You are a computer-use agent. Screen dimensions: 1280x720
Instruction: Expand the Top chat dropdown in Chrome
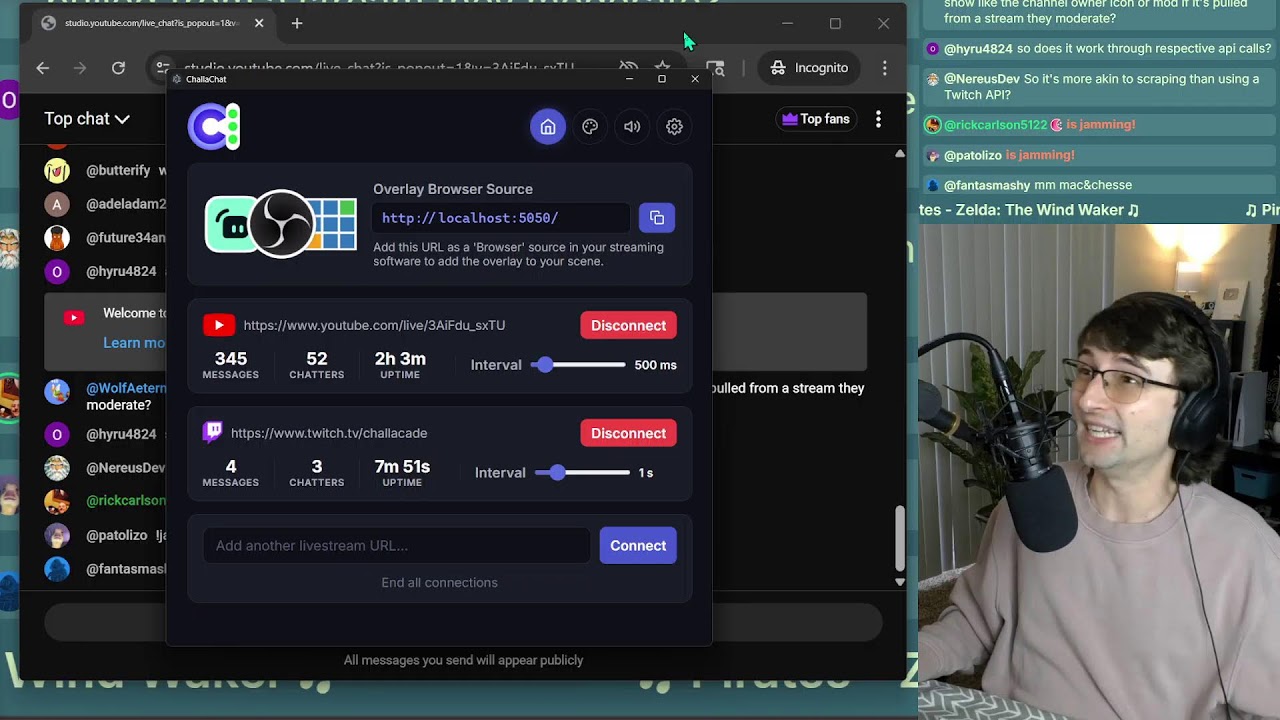click(x=87, y=119)
